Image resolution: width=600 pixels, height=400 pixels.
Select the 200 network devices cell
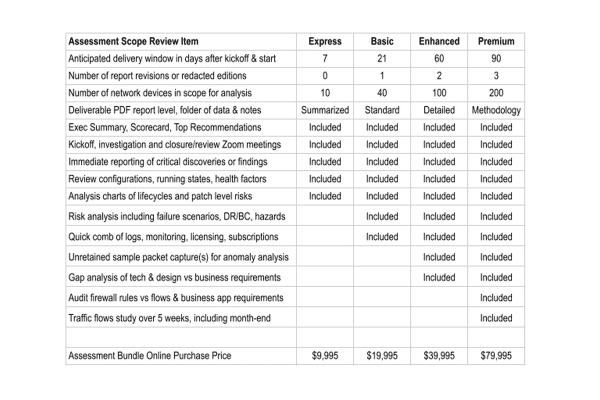tap(496, 93)
